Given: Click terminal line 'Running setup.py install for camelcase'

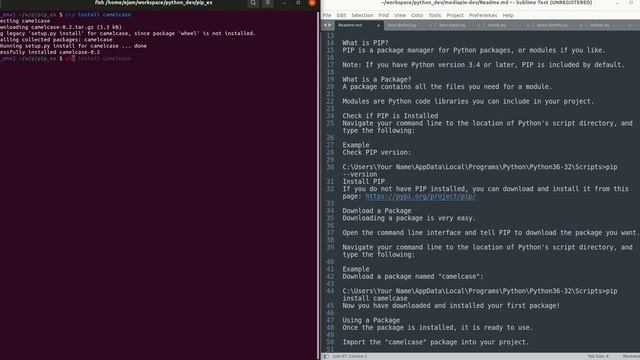Looking at the screenshot, I should (x=73, y=46).
